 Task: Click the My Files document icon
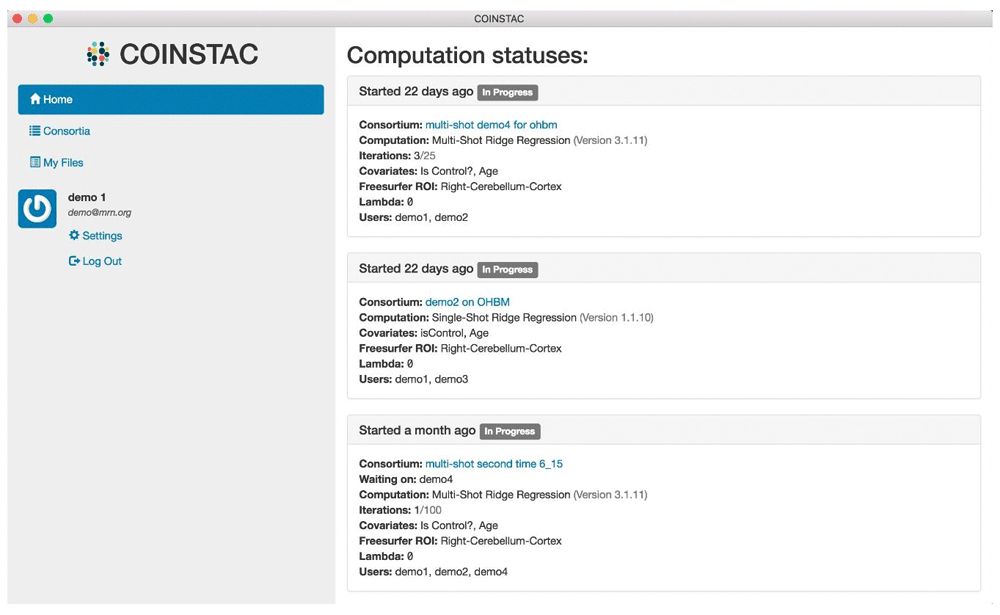(35, 162)
